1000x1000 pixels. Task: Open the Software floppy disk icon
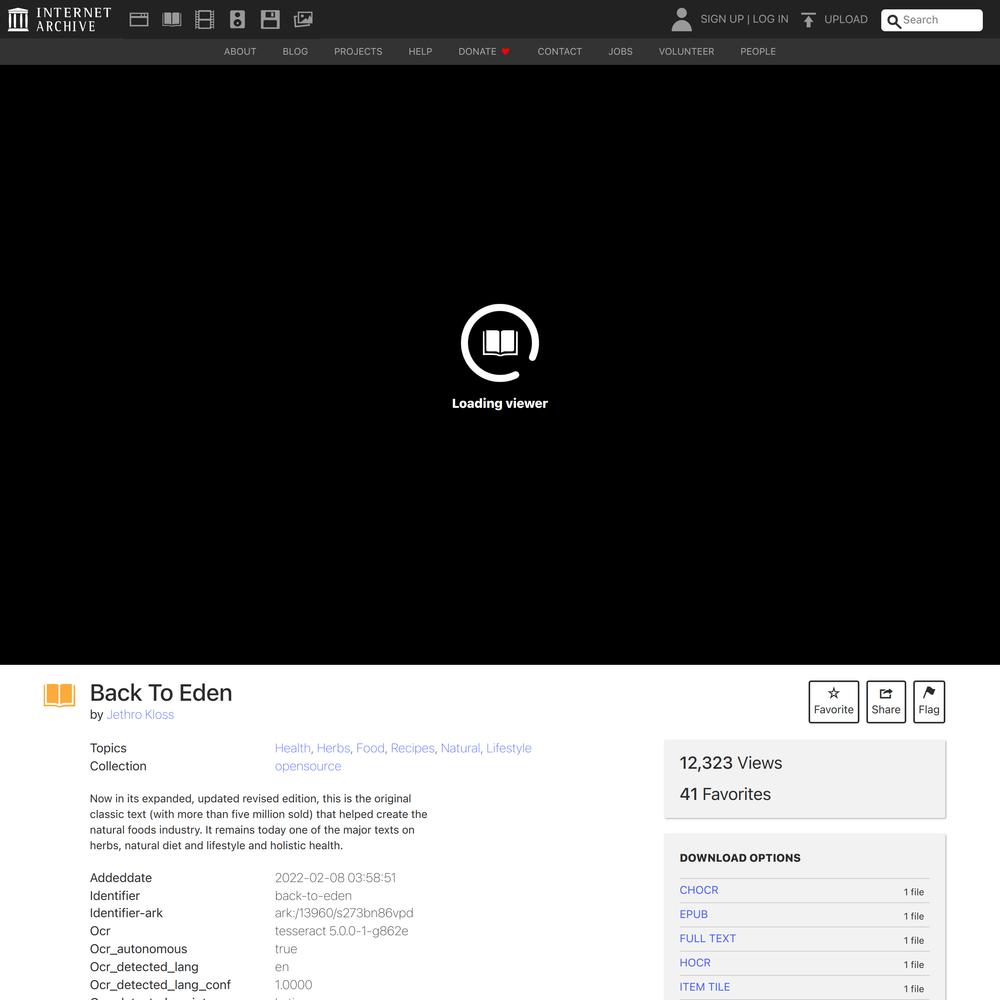click(x=270, y=20)
